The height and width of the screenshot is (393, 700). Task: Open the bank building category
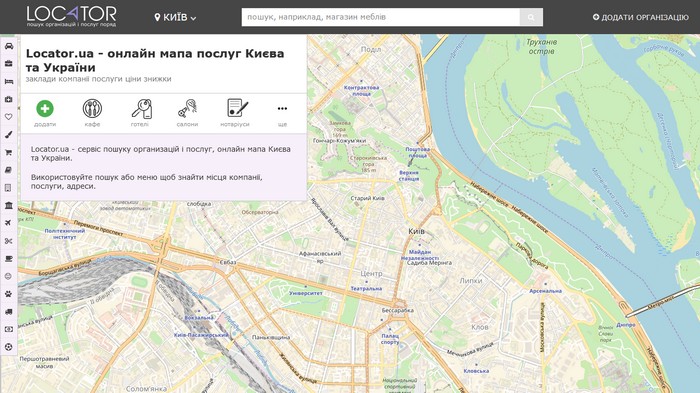tap(8, 205)
